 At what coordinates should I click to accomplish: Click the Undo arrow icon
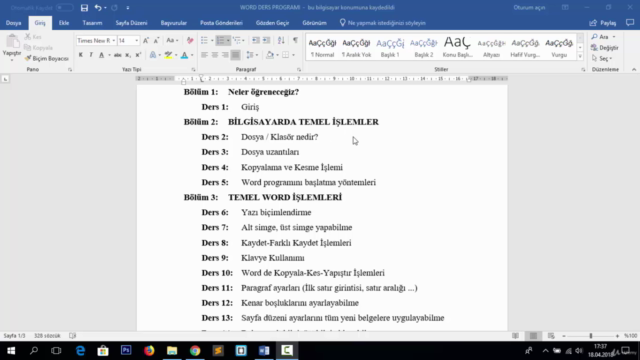(98, 8)
